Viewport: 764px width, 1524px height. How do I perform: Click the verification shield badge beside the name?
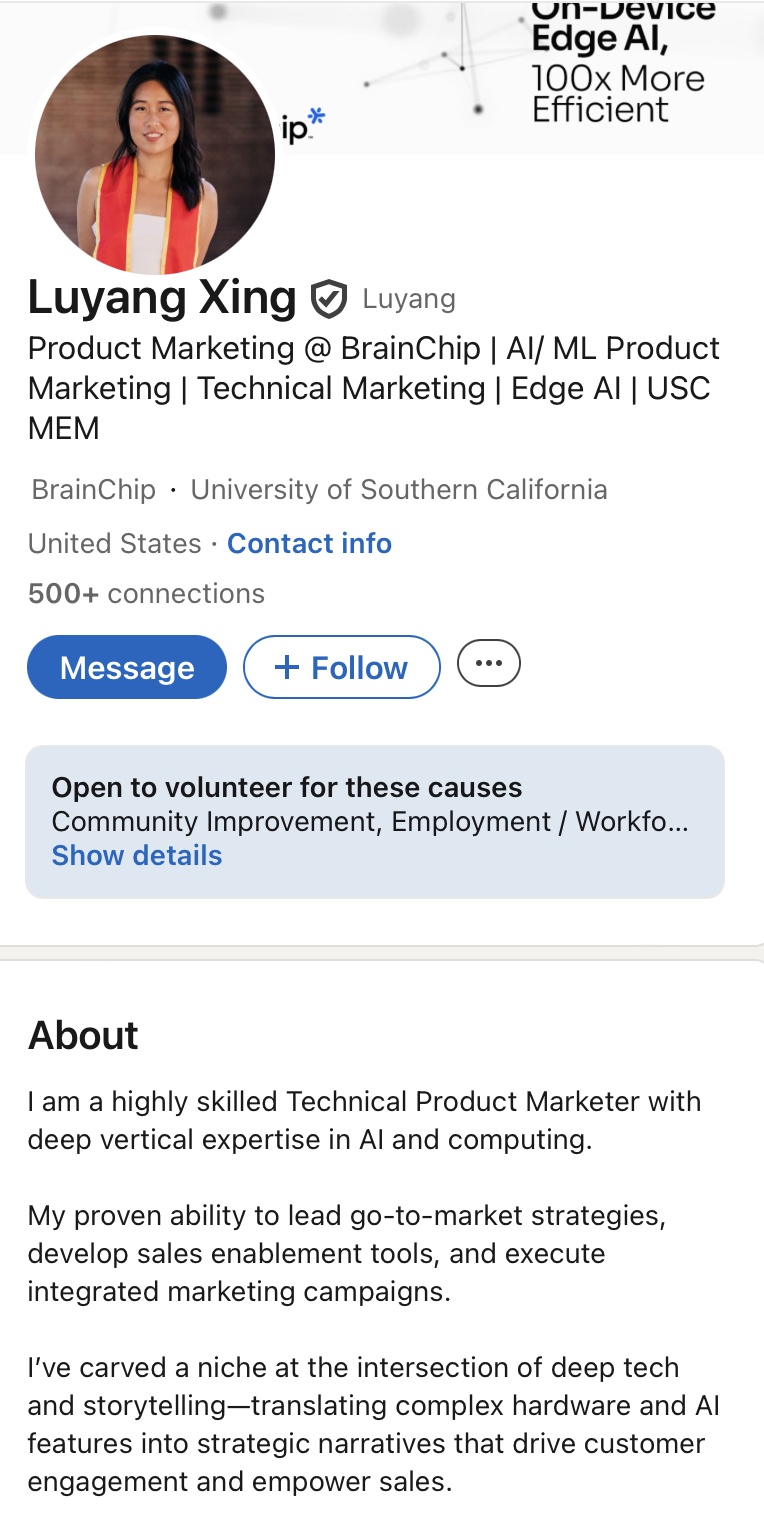pos(328,298)
